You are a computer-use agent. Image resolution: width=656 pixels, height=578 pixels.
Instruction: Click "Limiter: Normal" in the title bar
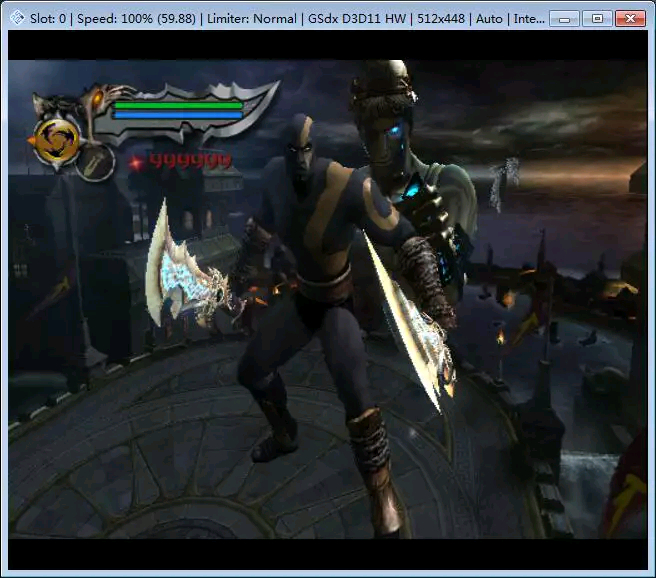251,19
